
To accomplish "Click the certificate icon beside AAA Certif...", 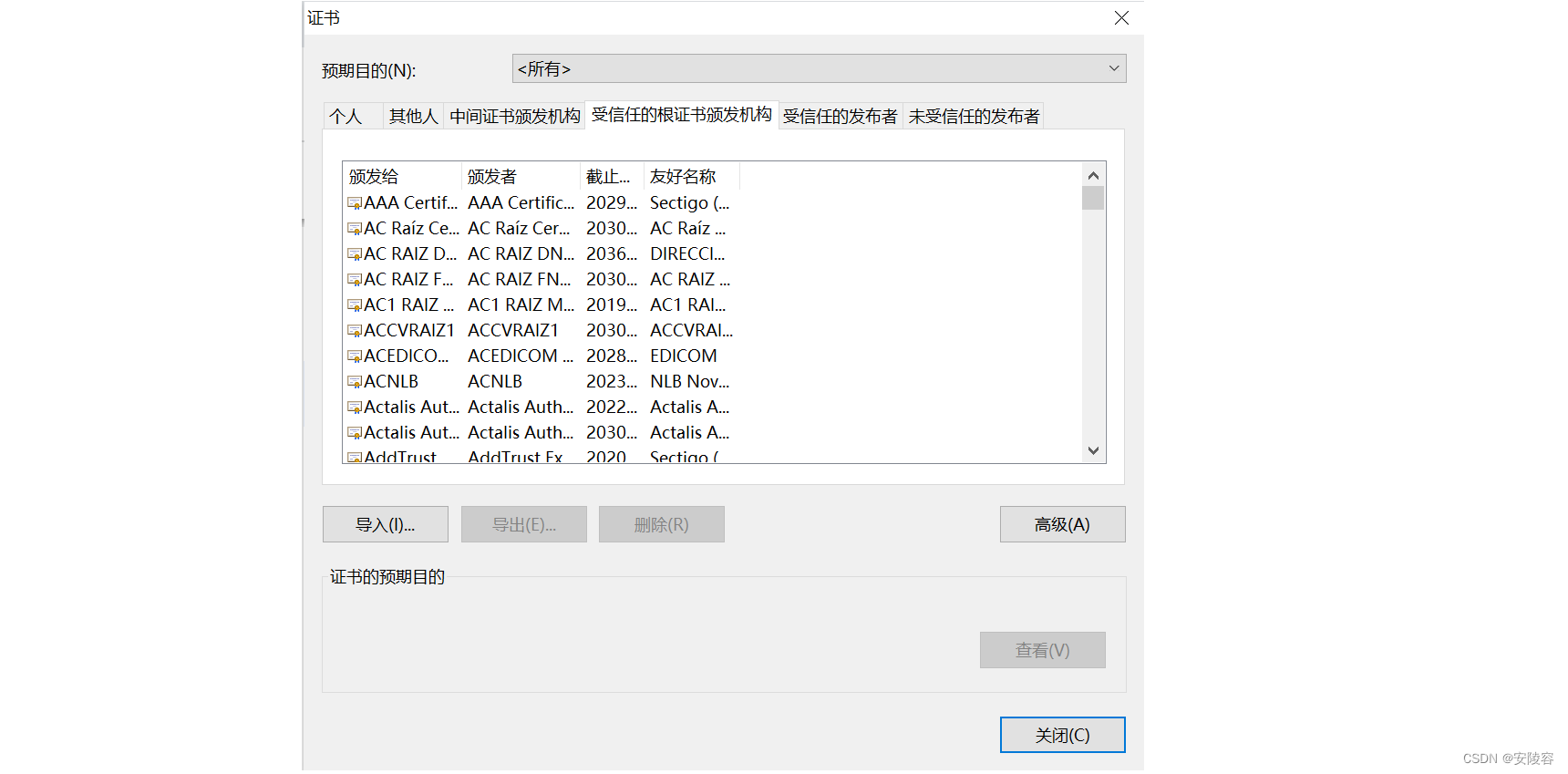I will point(355,203).
